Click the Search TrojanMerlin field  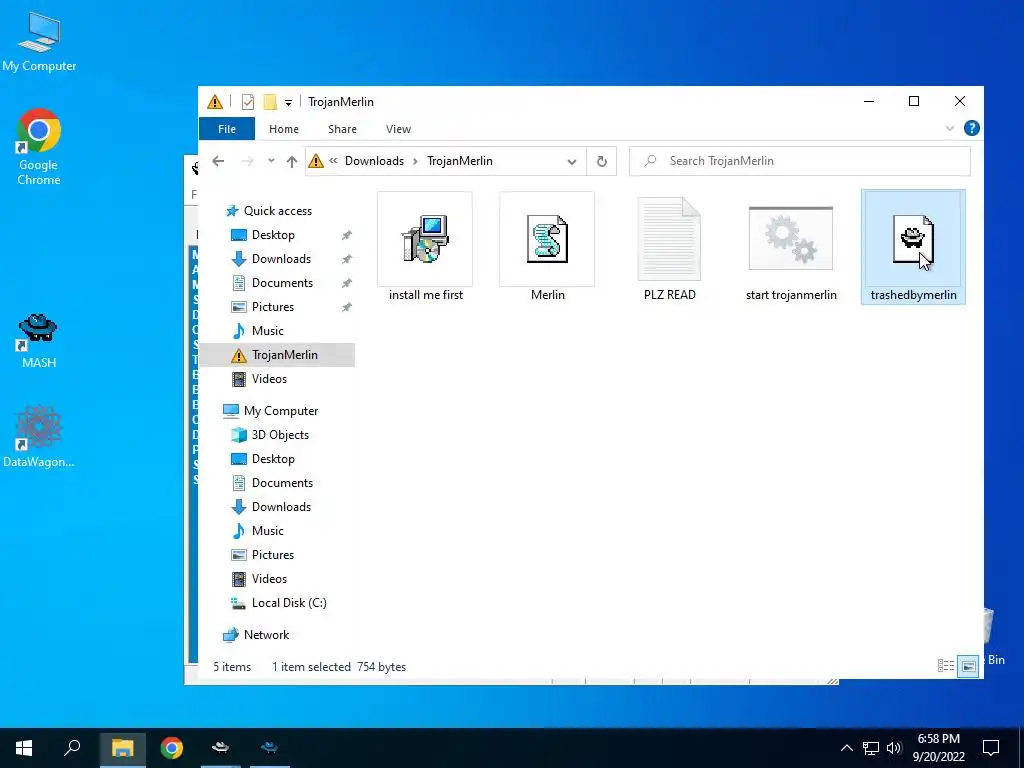coord(799,161)
